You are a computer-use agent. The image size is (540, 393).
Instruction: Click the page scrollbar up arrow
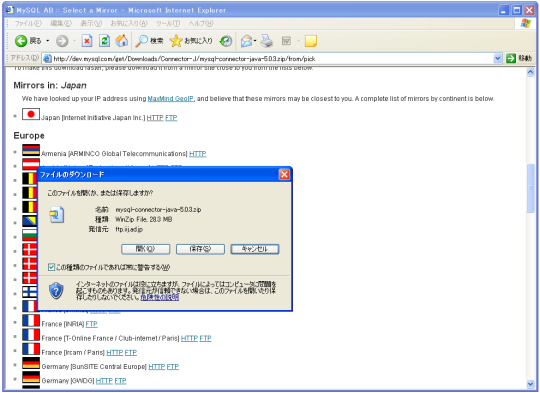[530, 72]
